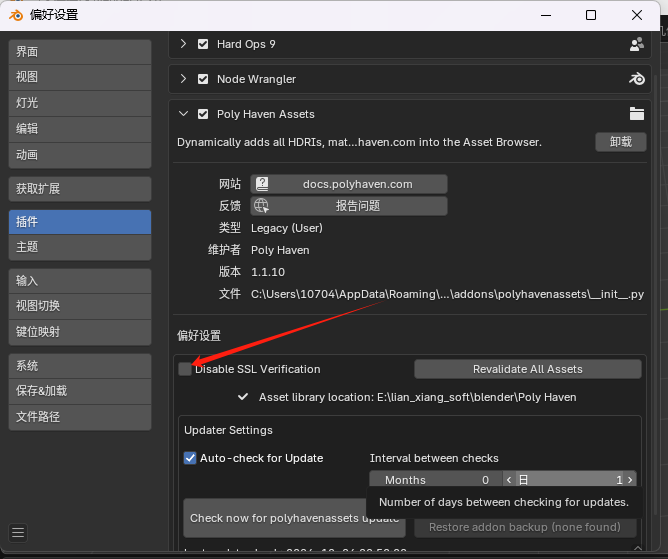The image size is (668, 559).
Task: Switch to the 编辑 section
Action: pos(80,129)
